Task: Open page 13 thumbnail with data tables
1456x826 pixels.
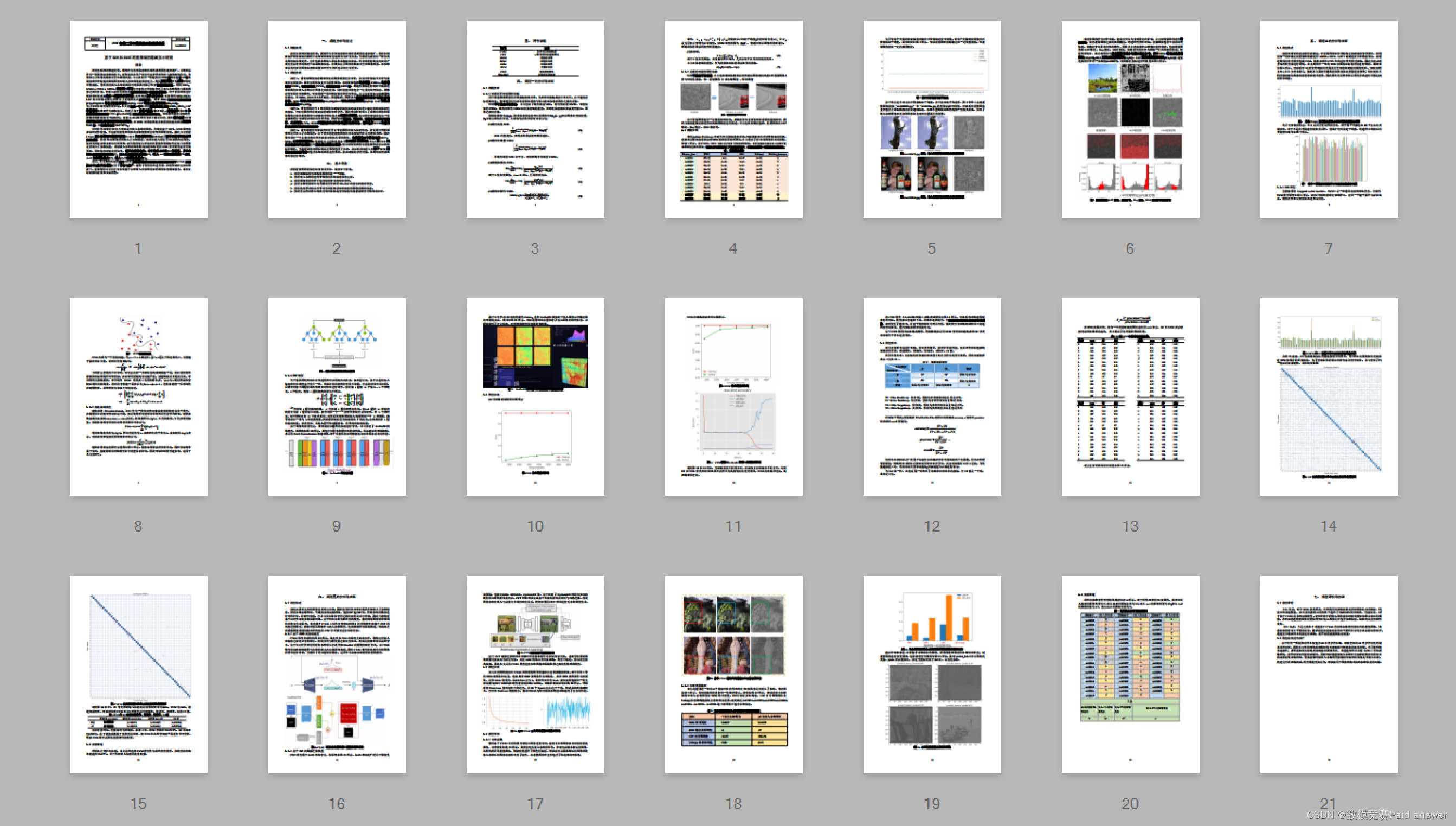Action: click(1130, 396)
